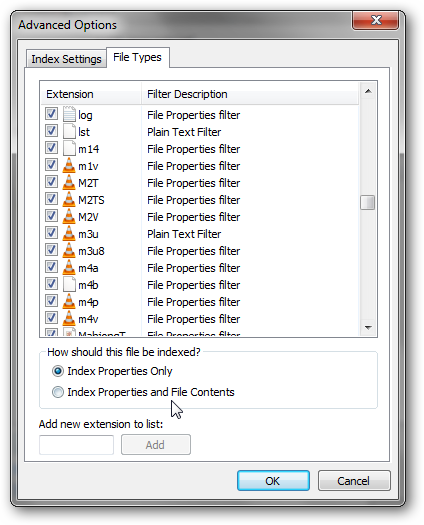This screenshot has height=525, width=424.
Task: Click the scrollbar up arrow
Action: pyautogui.click(x=368, y=91)
